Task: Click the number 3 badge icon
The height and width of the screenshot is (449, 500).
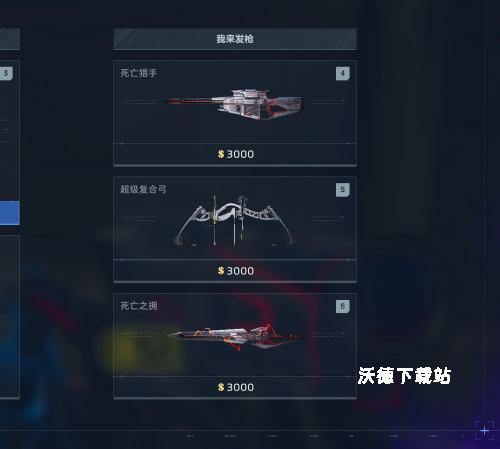Action: [x=6, y=73]
